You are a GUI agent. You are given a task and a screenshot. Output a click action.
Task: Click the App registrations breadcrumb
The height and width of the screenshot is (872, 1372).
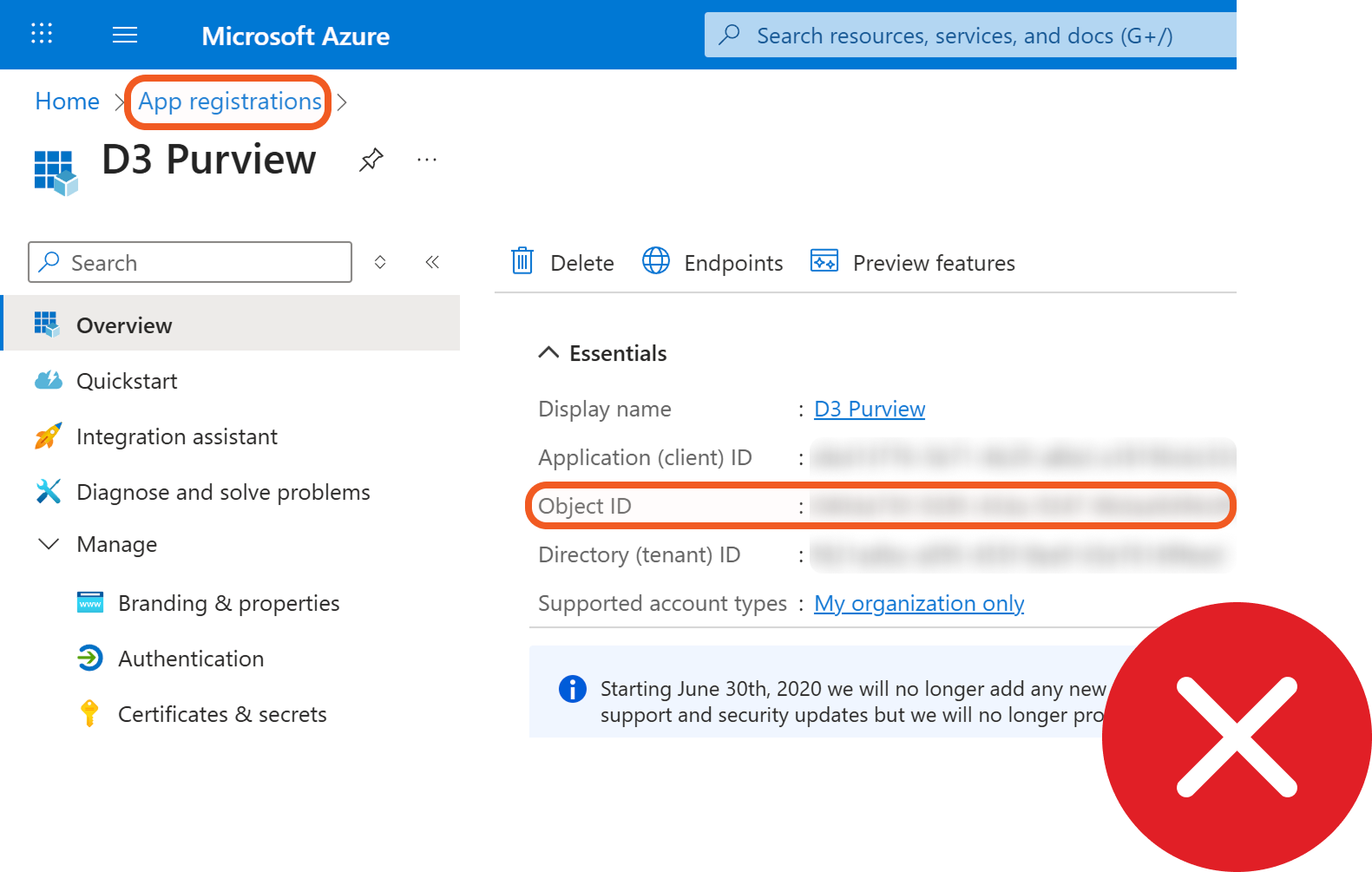(230, 102)
